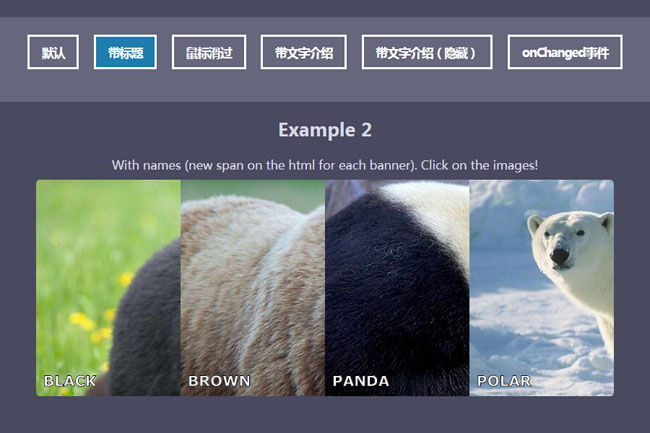Screen dimensions: 650x433
Task: Expand the polar bear snow panel
Action: (x=542, y=288)
